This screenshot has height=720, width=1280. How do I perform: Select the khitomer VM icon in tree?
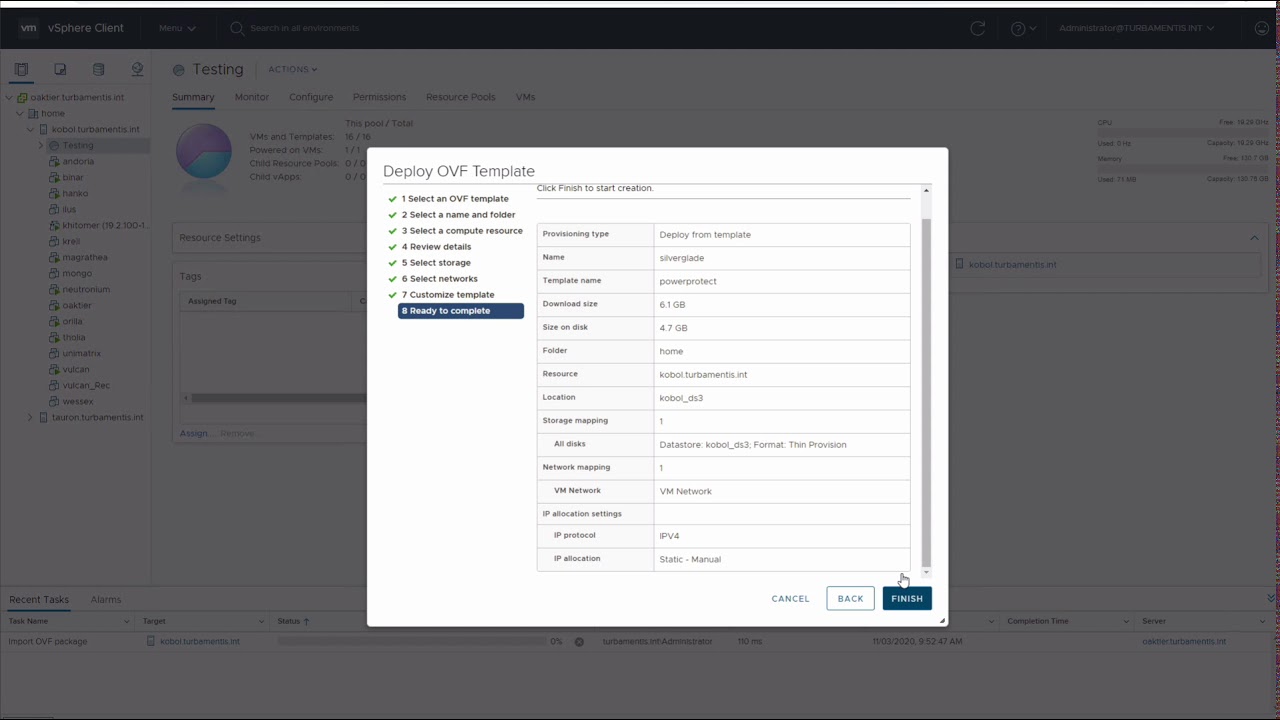pos(55,225)
